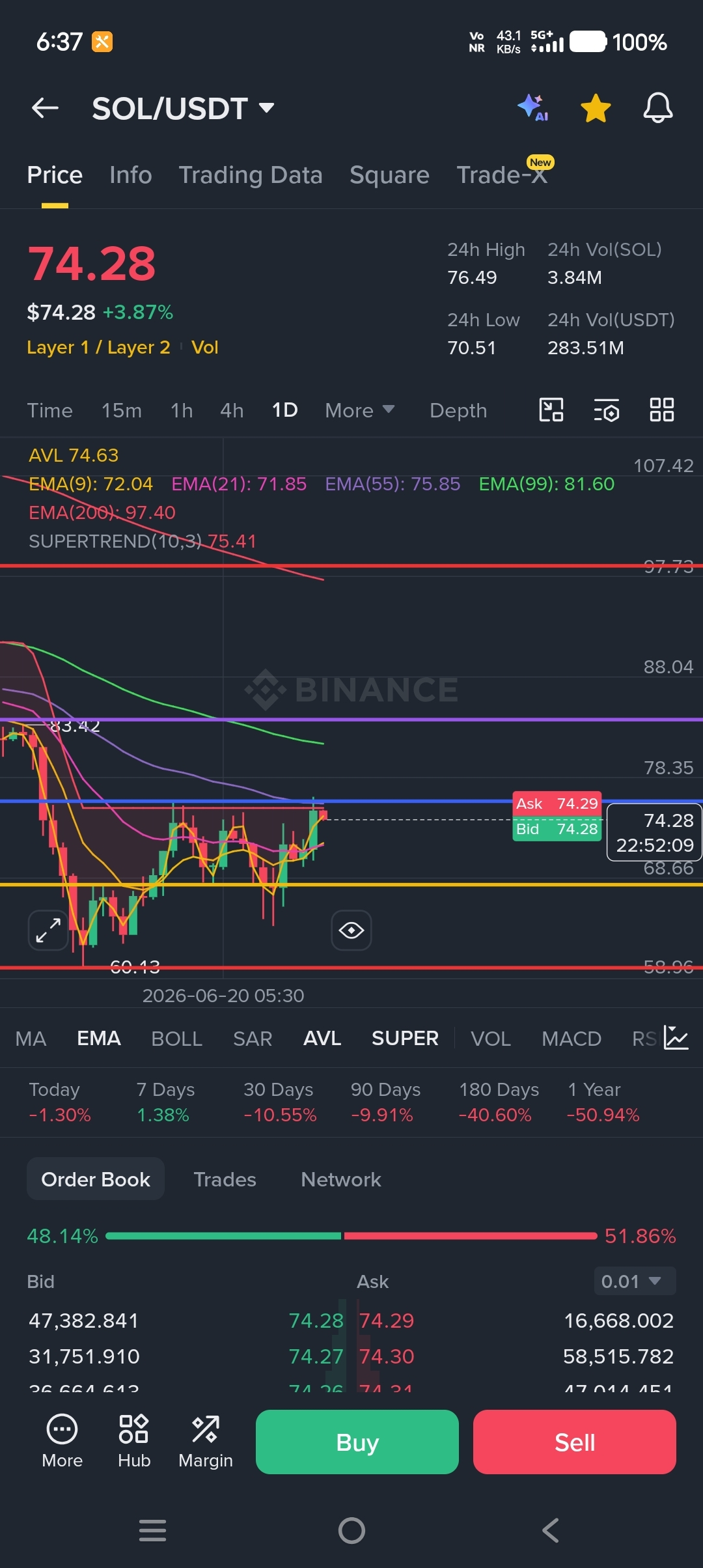The image size is (703, 1568).
Task: Tap the 7 Days 1.38% performance
Action: (165, 1102)
